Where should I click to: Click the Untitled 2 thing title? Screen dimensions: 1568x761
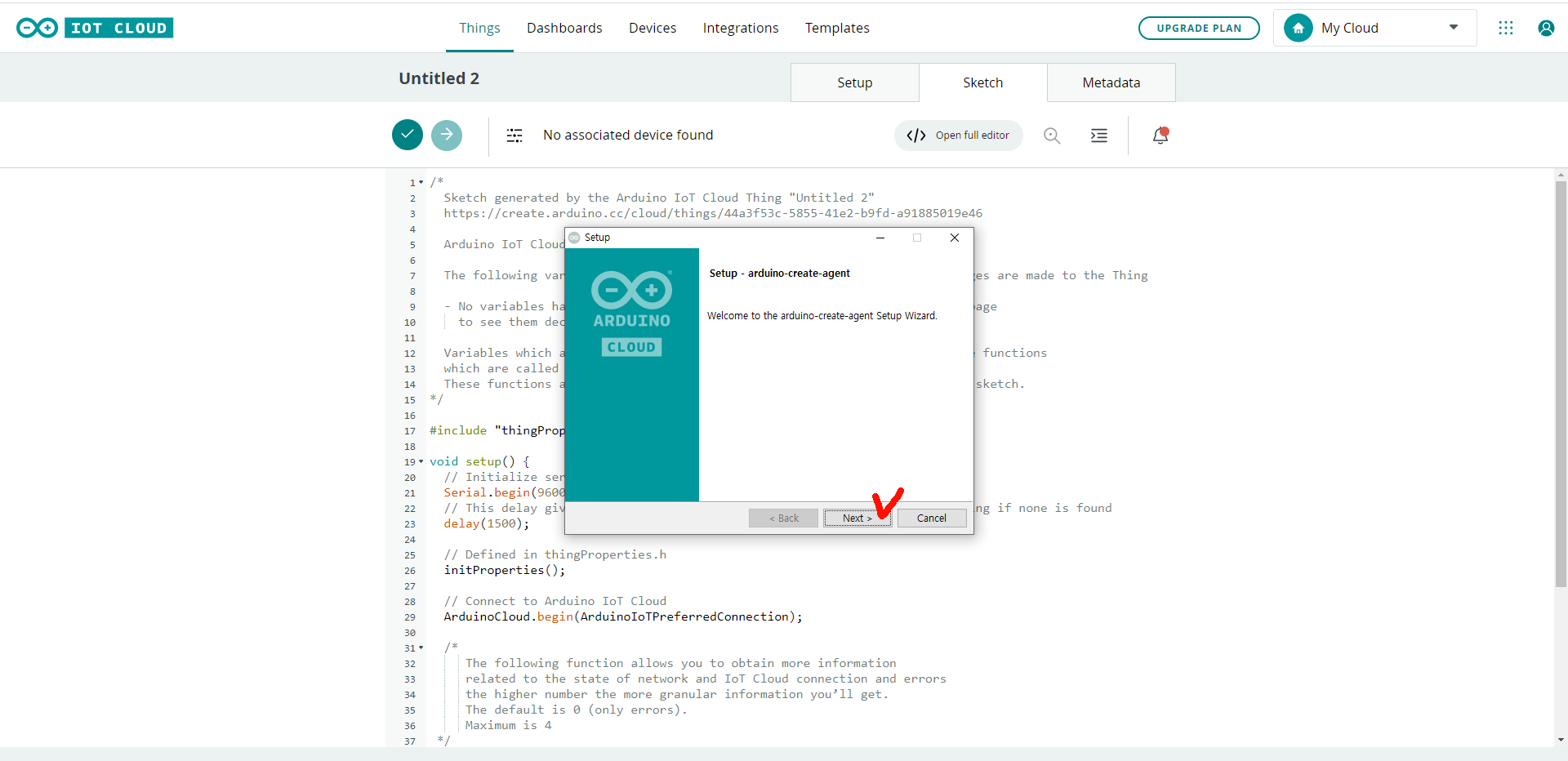click(x=439, y=78)
